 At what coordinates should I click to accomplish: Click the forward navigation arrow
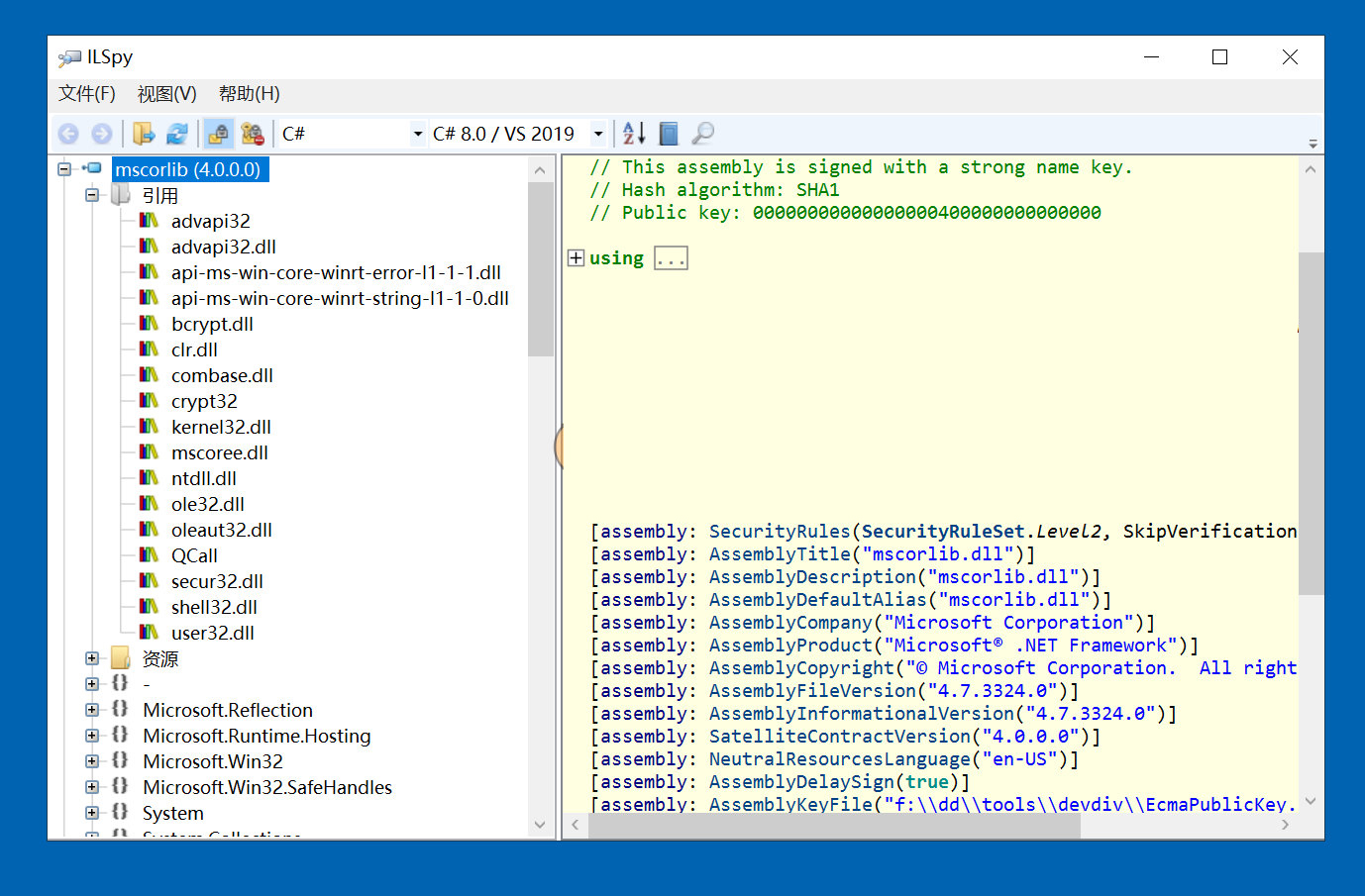(x=101, y=134)
